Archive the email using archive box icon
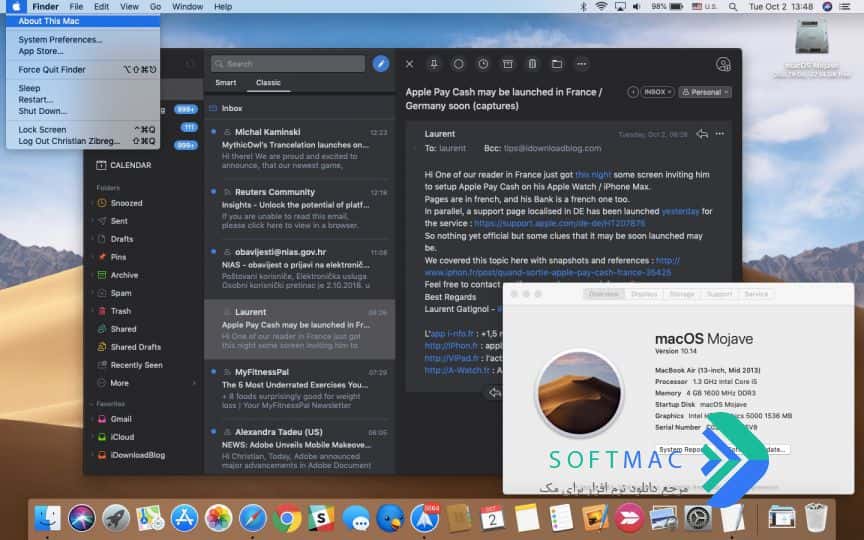This screenshot has width=864, height=540. (507, 64)
